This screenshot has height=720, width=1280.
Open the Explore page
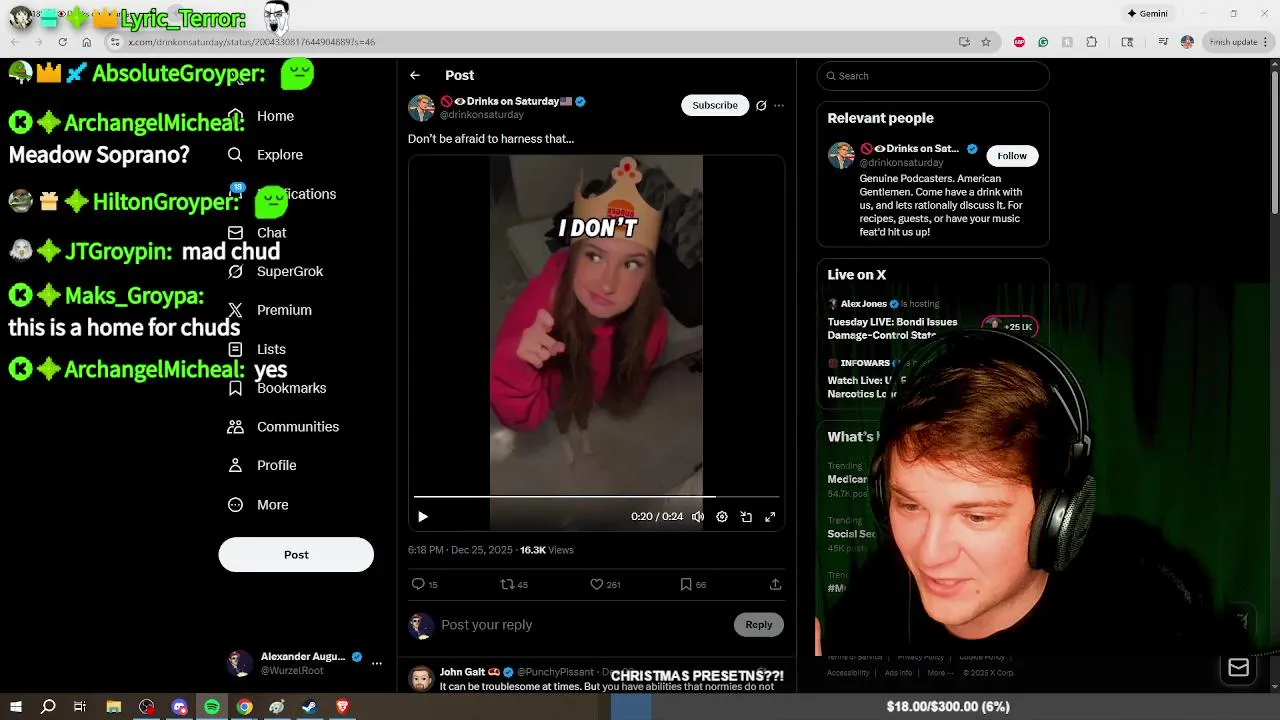(265, 155)
